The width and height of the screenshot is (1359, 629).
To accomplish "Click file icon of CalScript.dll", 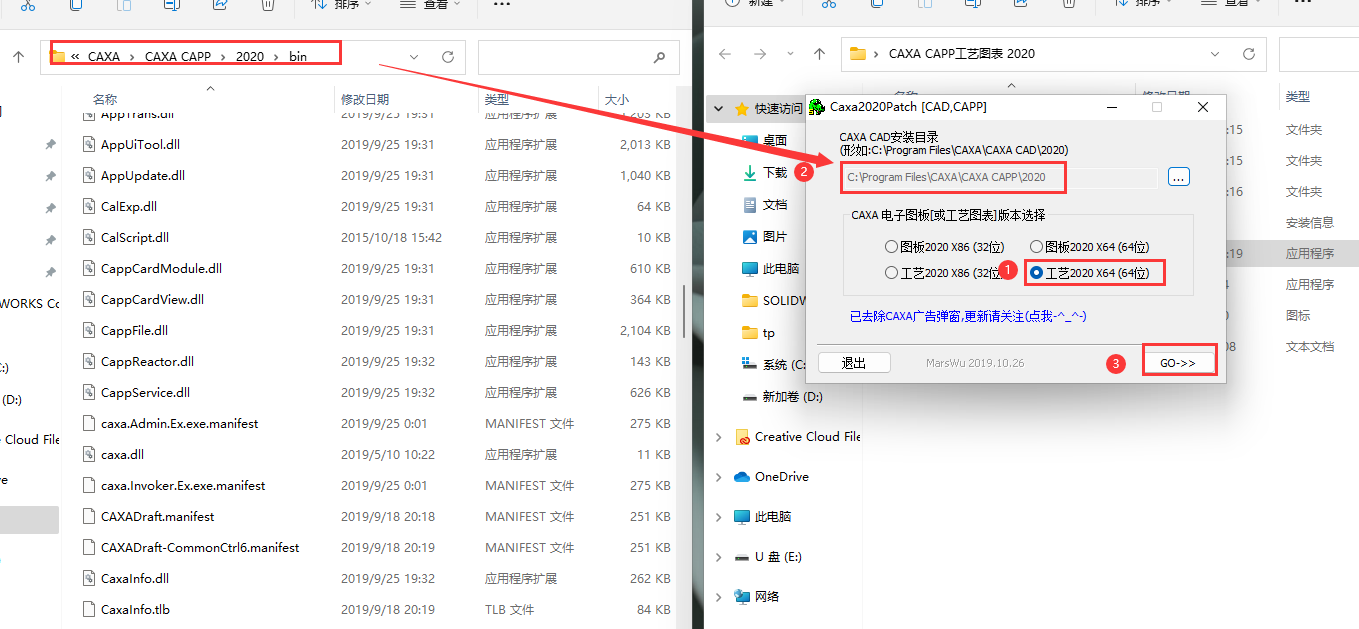I will click(89, 237).
